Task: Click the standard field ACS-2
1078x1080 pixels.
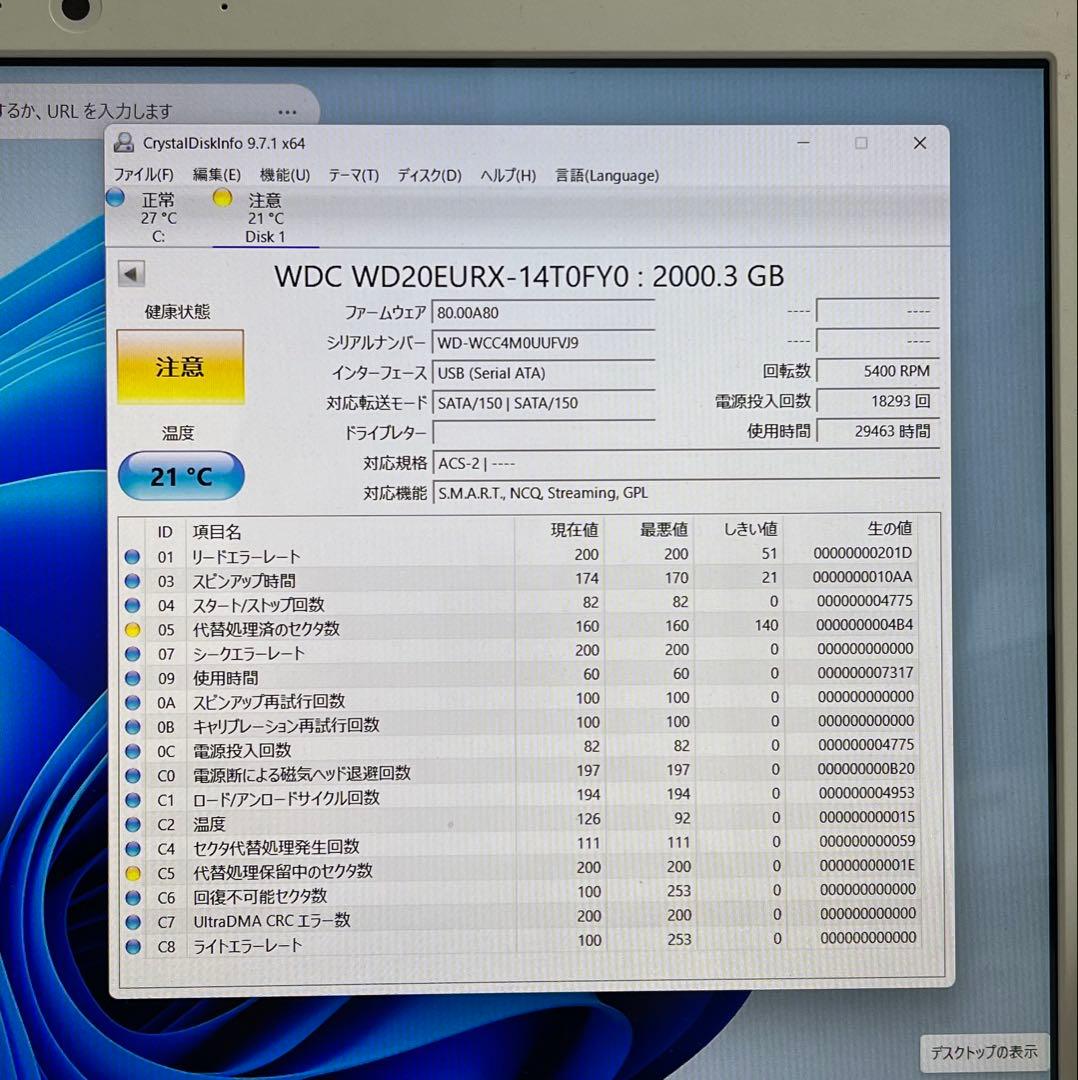Action: [x=686, y=464]
